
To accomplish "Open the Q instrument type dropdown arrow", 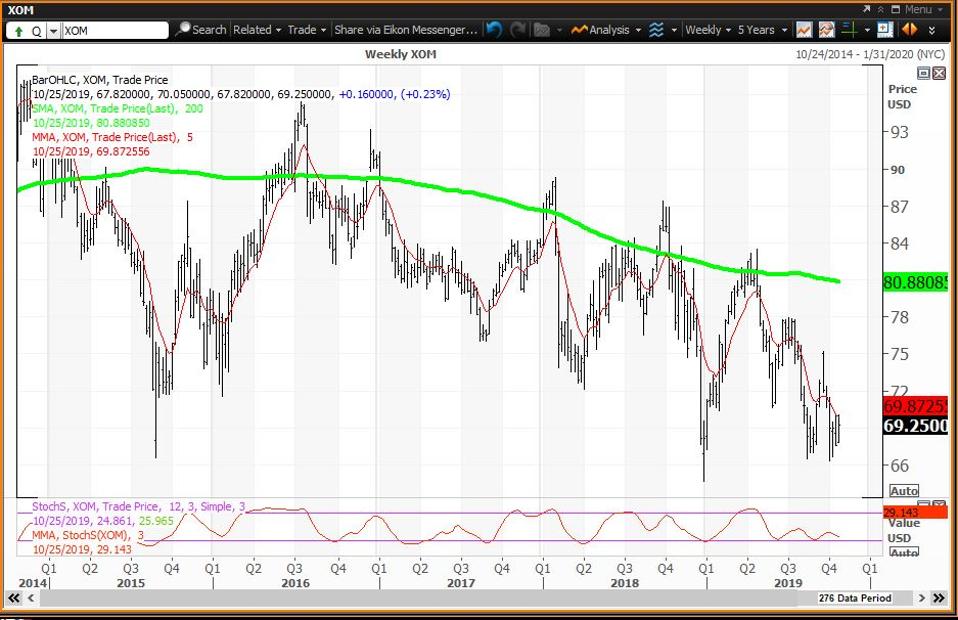I will pos(52,31).
